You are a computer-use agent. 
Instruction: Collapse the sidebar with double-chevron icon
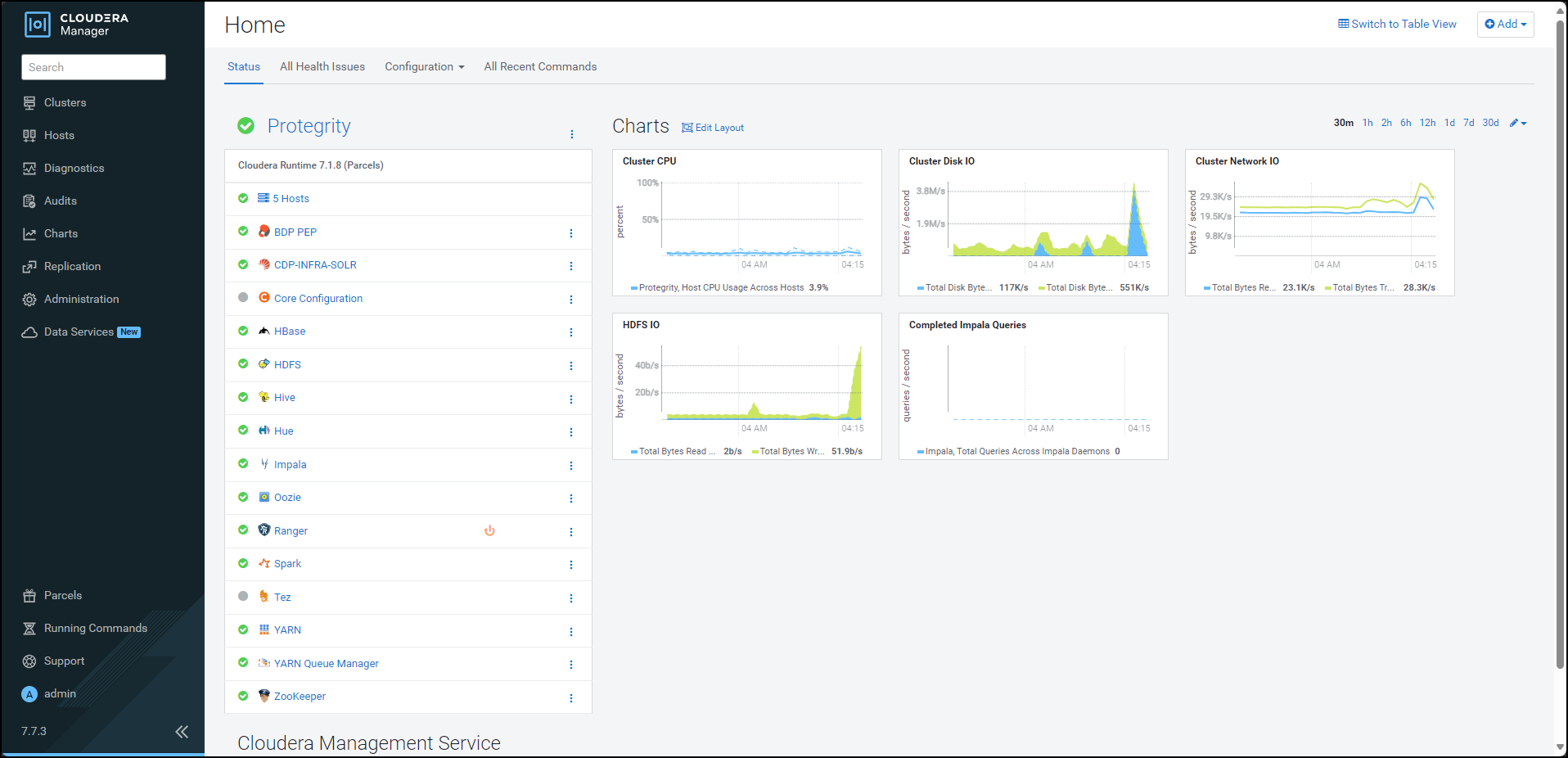click(x=182, y=732)
